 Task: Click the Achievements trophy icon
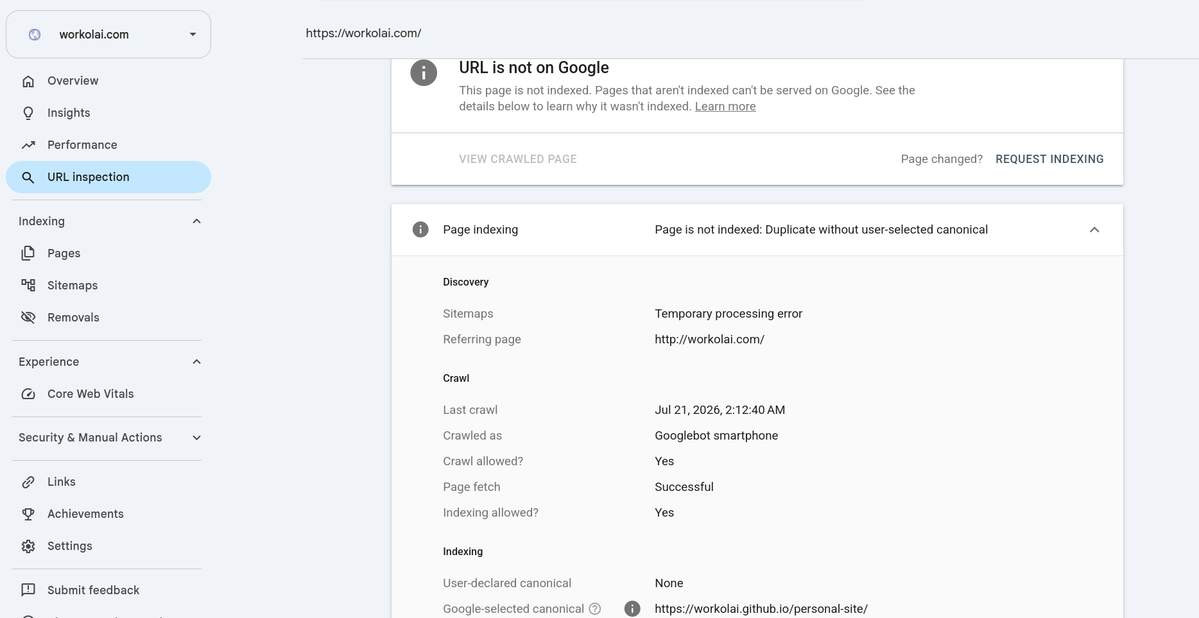pyautogui.click(x=28, y=514)
